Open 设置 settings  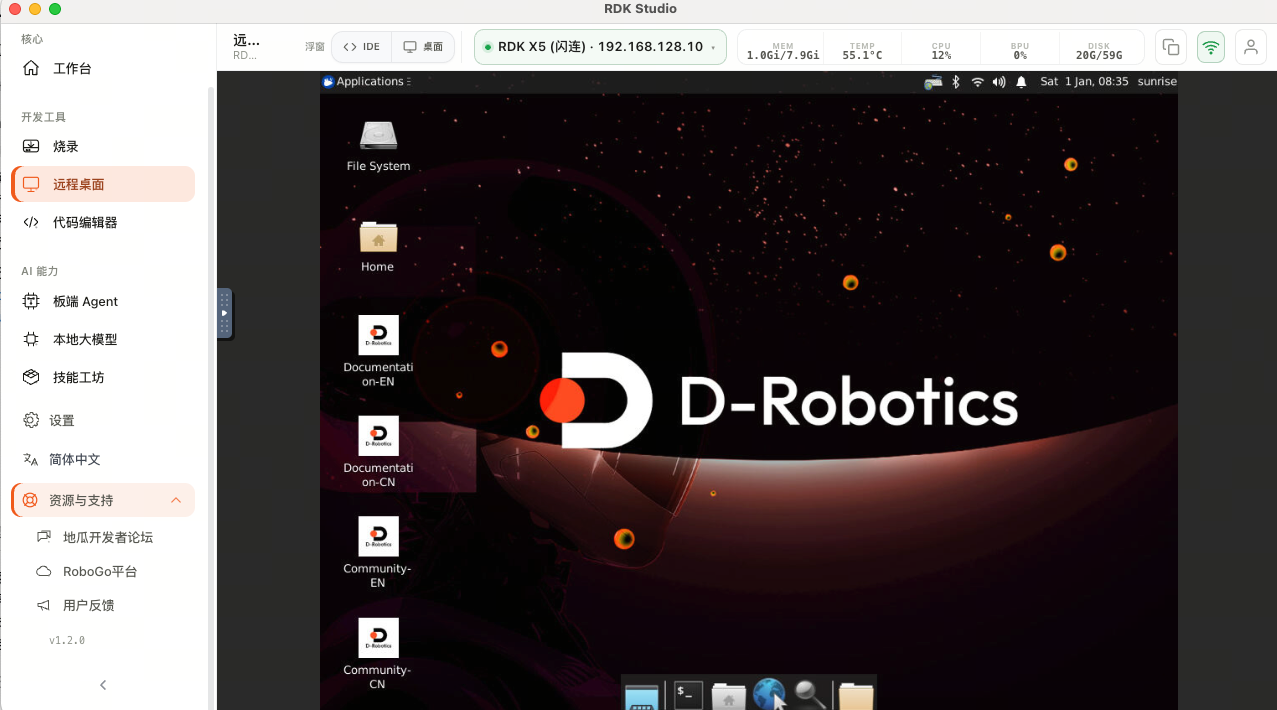pos(103,420)
